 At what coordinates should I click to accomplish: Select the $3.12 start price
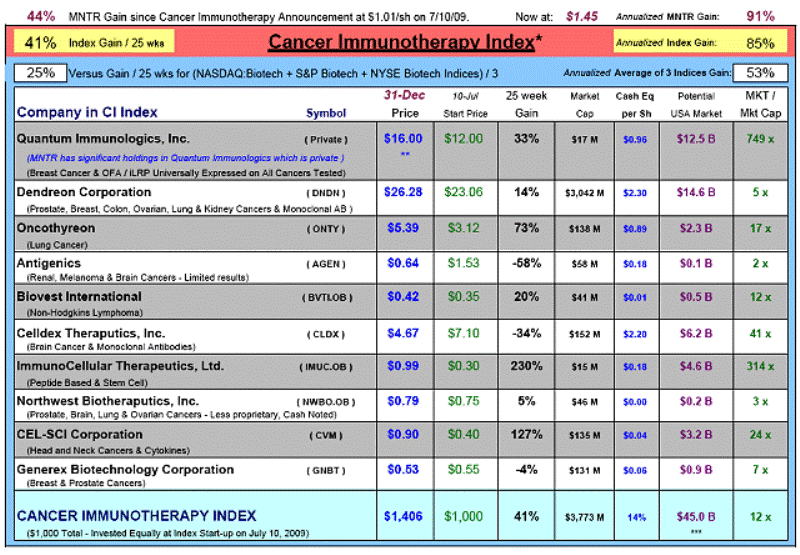[x=463, y=228]
